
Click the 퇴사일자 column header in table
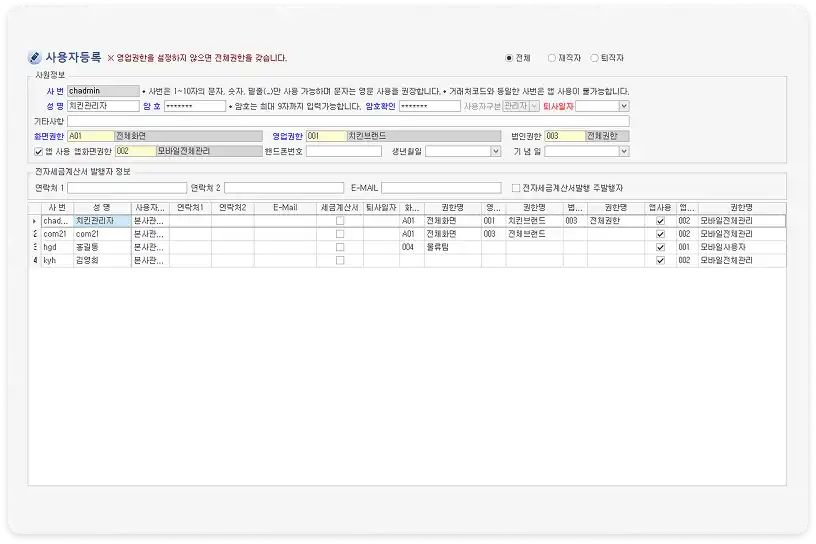click(381, 208)
